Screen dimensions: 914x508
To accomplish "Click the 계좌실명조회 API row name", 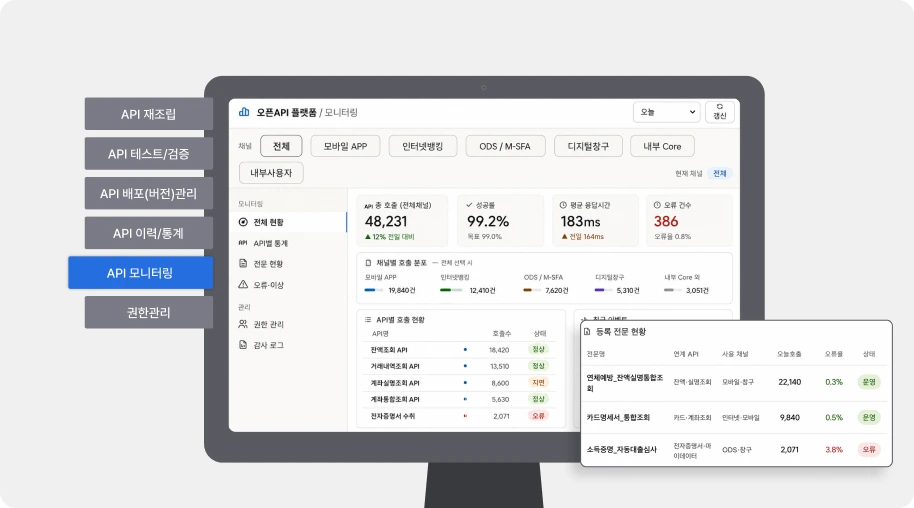I will [395, 383].
